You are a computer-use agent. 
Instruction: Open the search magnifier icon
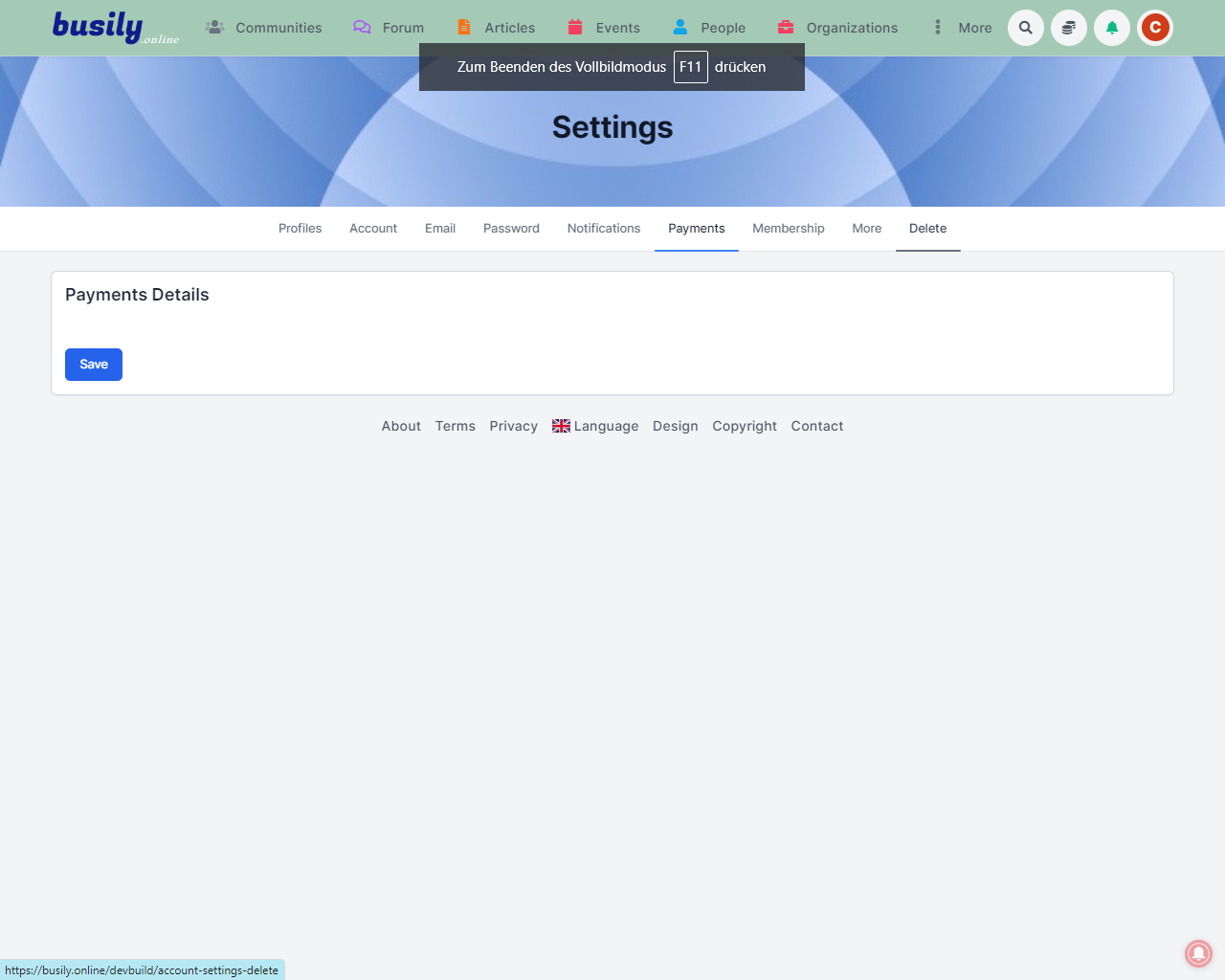[x=1026, y=28]
